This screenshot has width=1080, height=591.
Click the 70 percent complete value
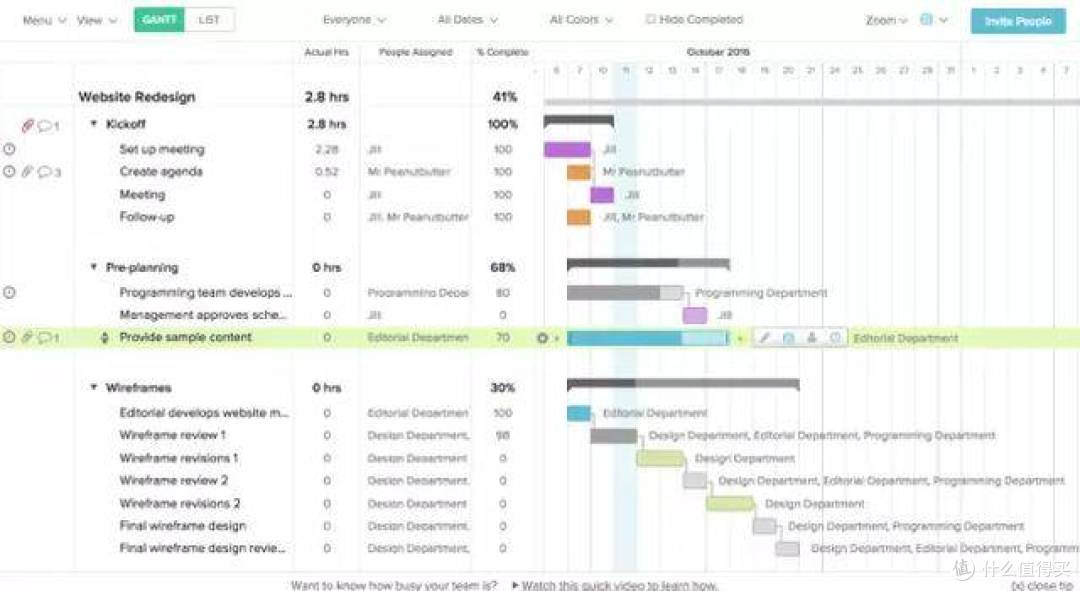tap(503, 338)
